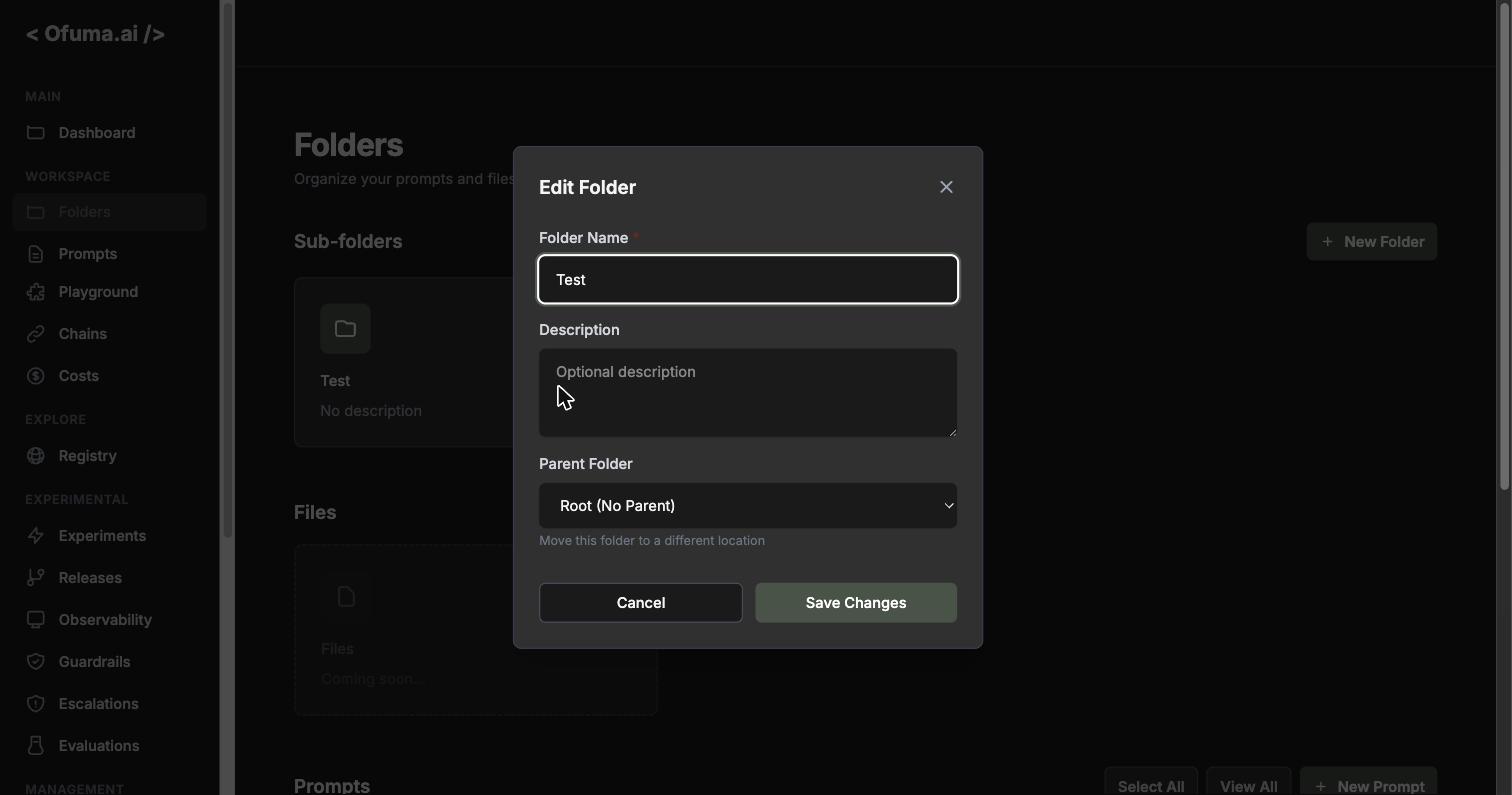The width and height of the screenshot is (1512, 795).
Task: Open Costs from the sidebar
Action: 110,376
